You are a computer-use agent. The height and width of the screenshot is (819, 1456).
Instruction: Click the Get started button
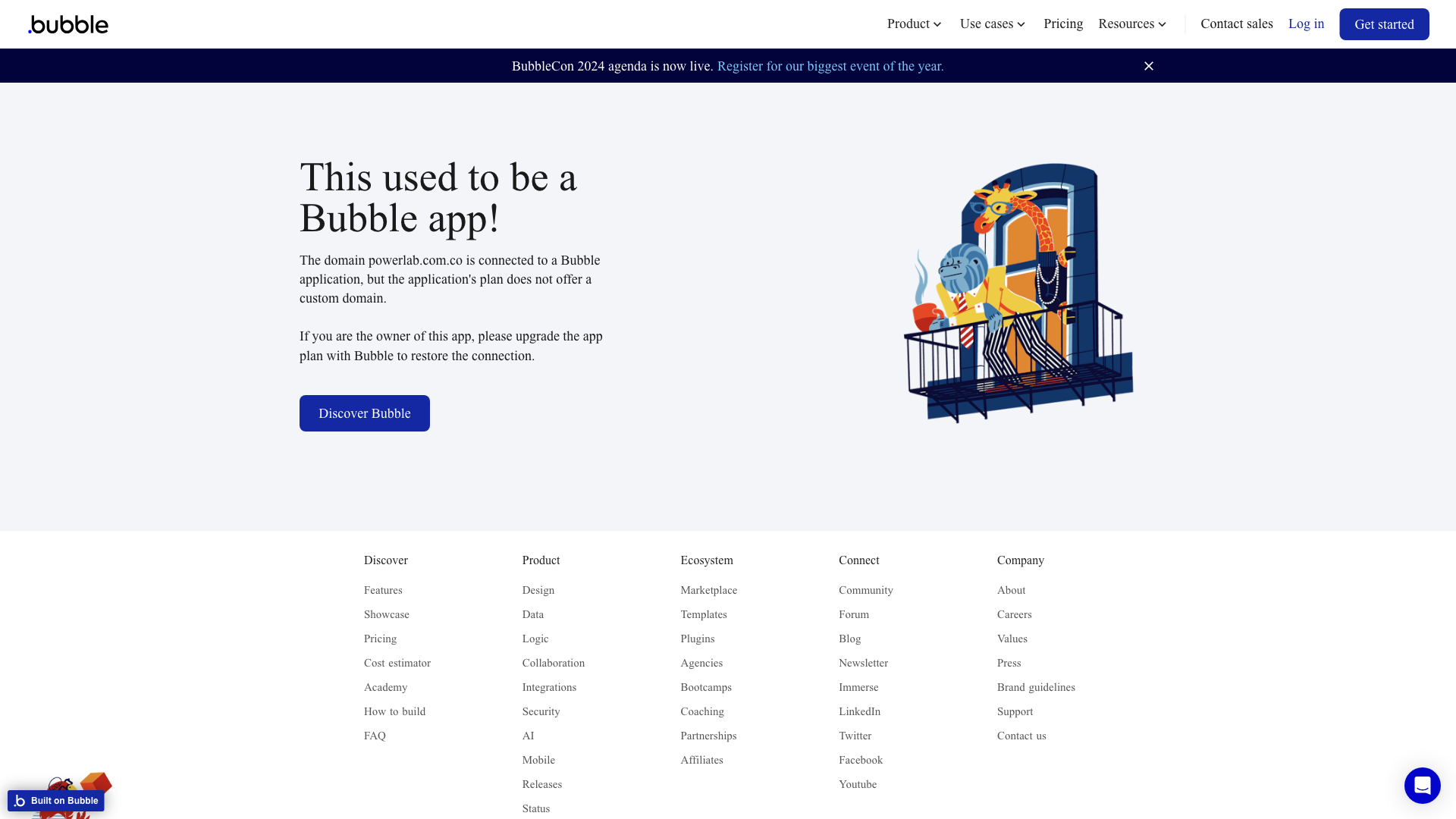[x=1384, y=24]
